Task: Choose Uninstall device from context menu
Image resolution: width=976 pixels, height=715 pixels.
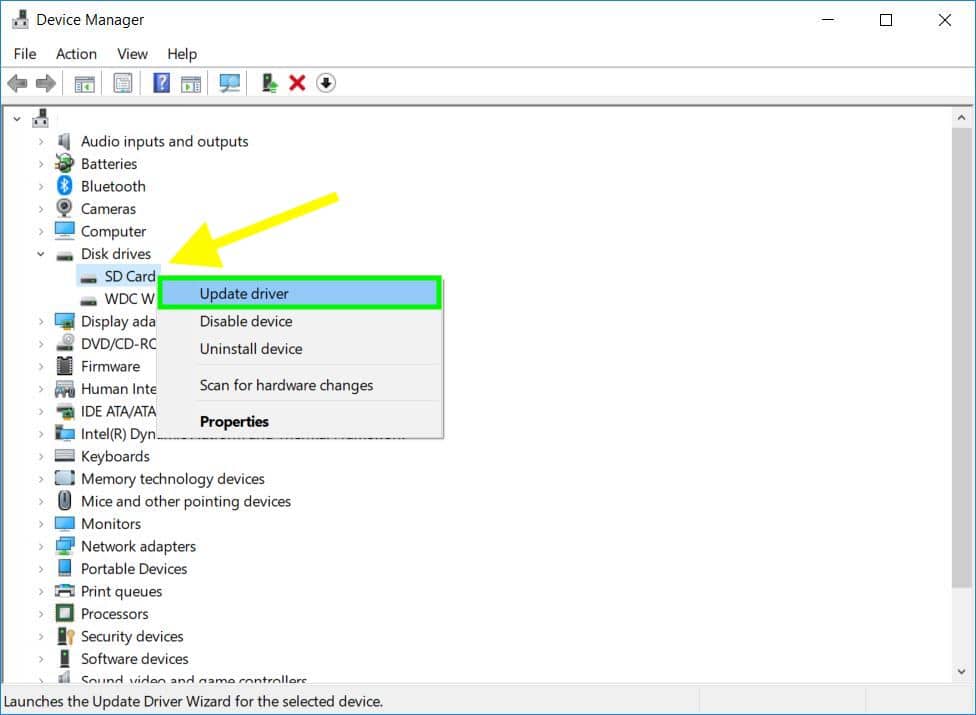Action: click(x=250, y=349)
